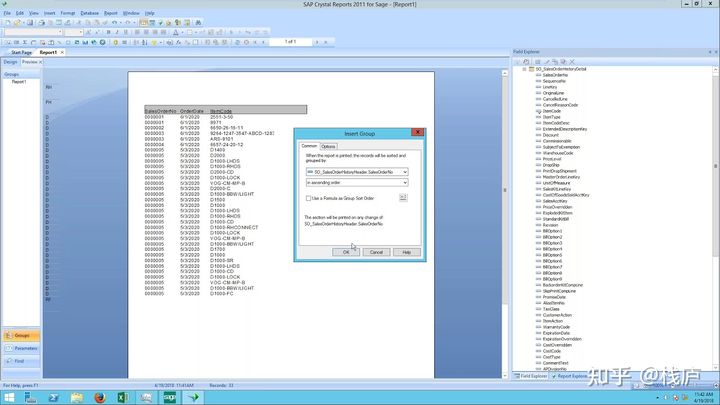This screenshot has width=720, height=405.
Task: Collapse the SO_SalesOrderHistoryDetail table node
Action: (x=524, y=69)
